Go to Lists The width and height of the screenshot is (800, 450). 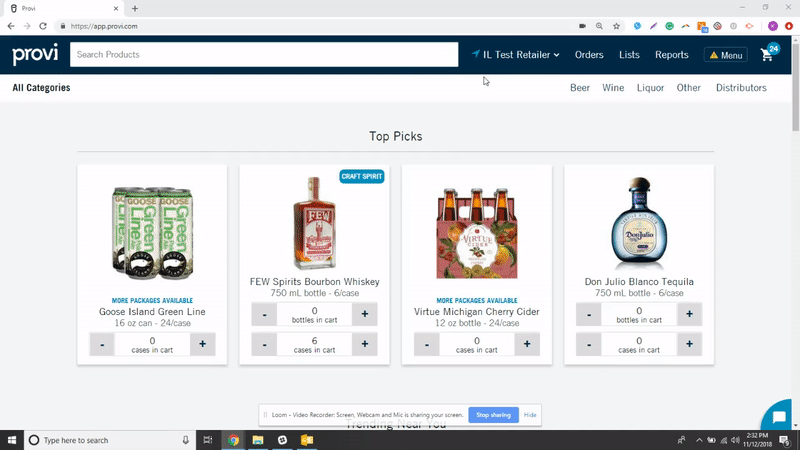629,55
